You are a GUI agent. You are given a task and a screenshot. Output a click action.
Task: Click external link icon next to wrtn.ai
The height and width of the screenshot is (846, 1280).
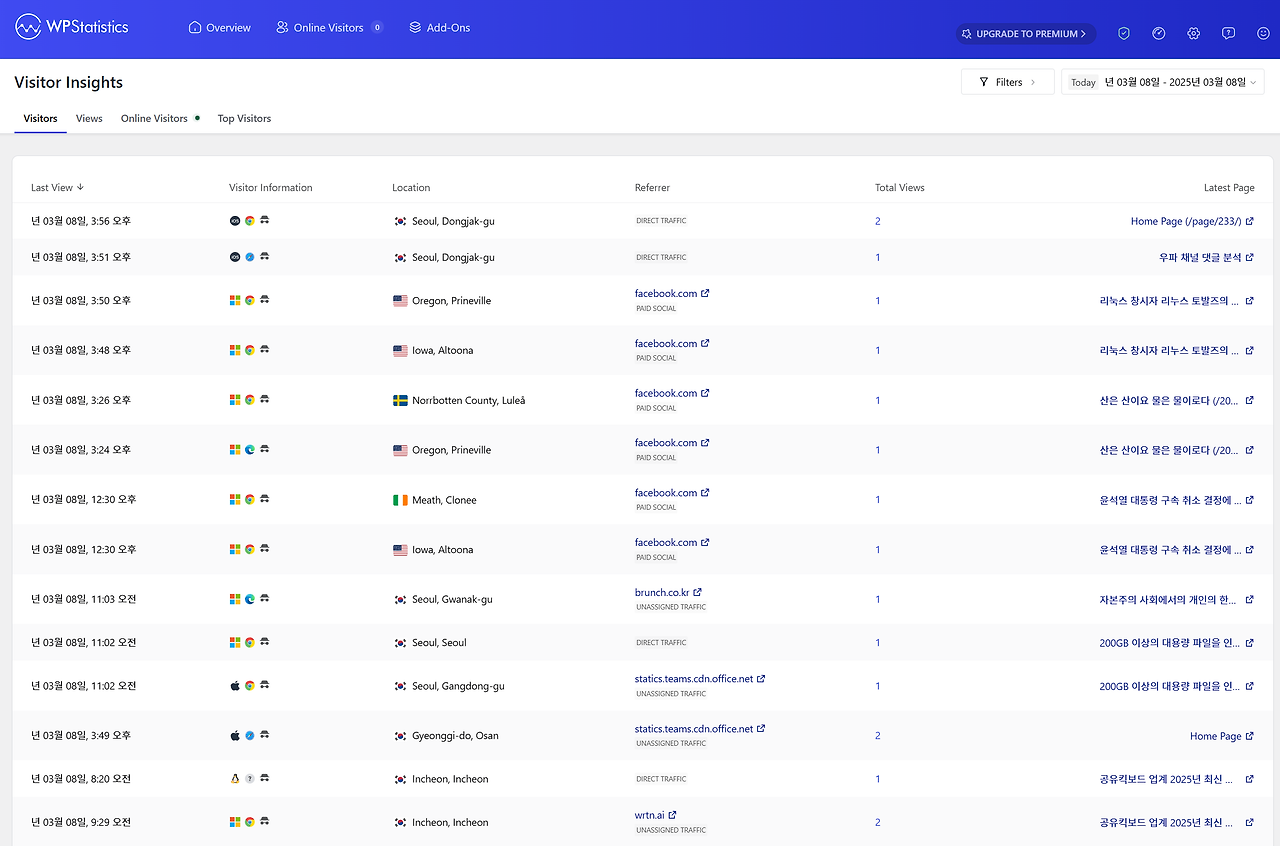673,815
